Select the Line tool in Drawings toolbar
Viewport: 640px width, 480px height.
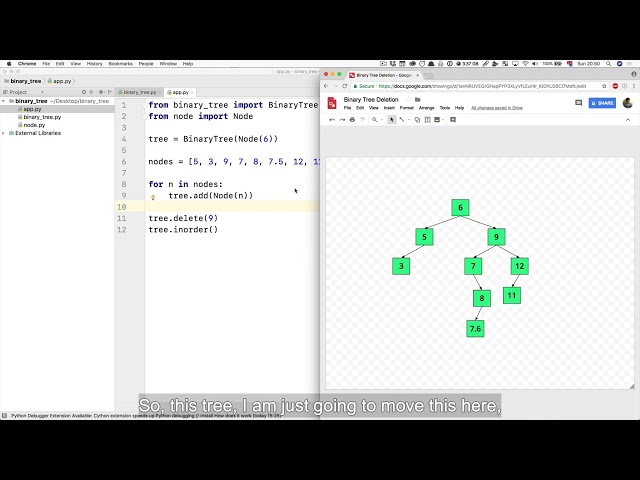pos(402,120)
